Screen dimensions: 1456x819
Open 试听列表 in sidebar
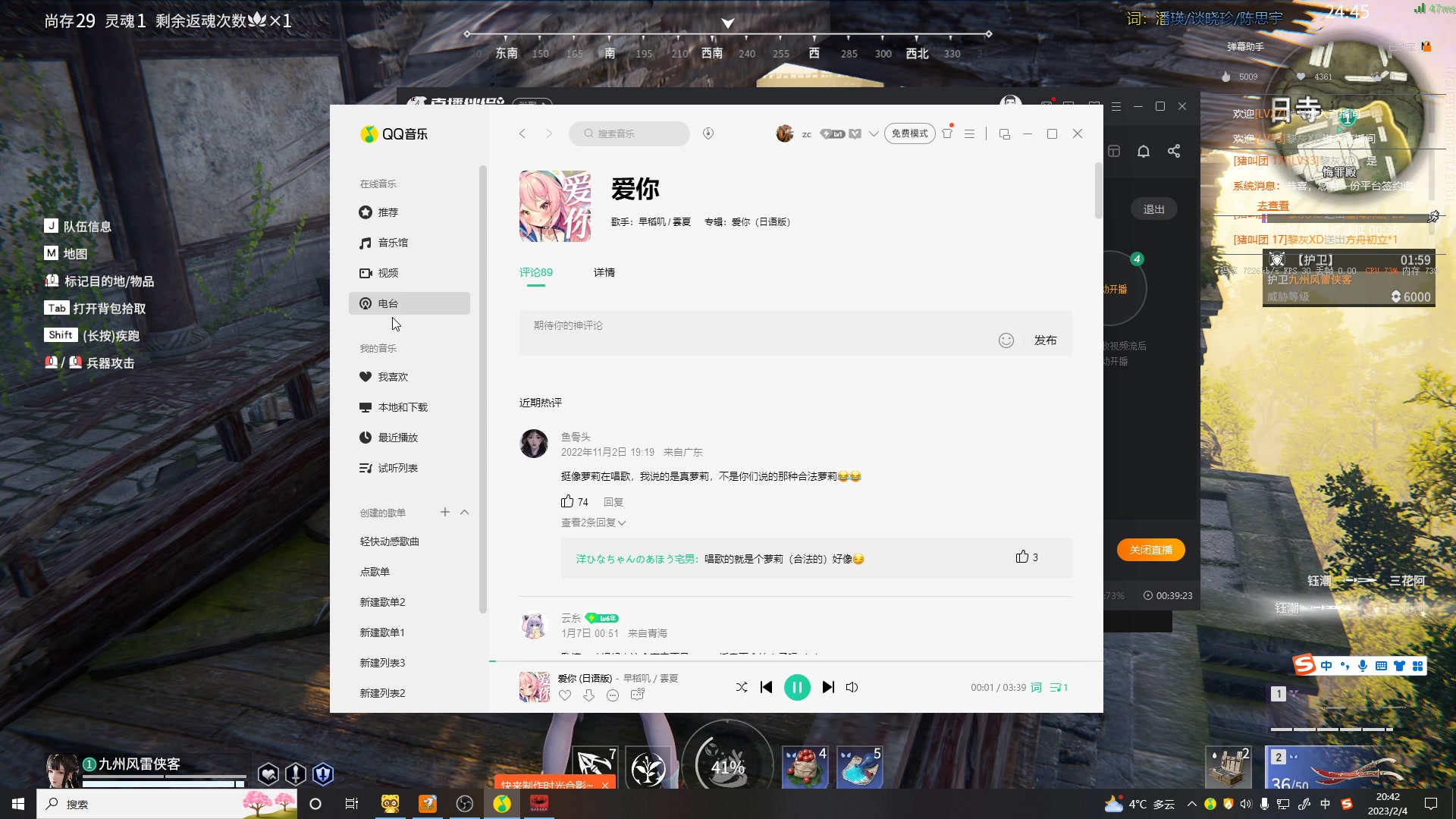(x=409, y=468)
